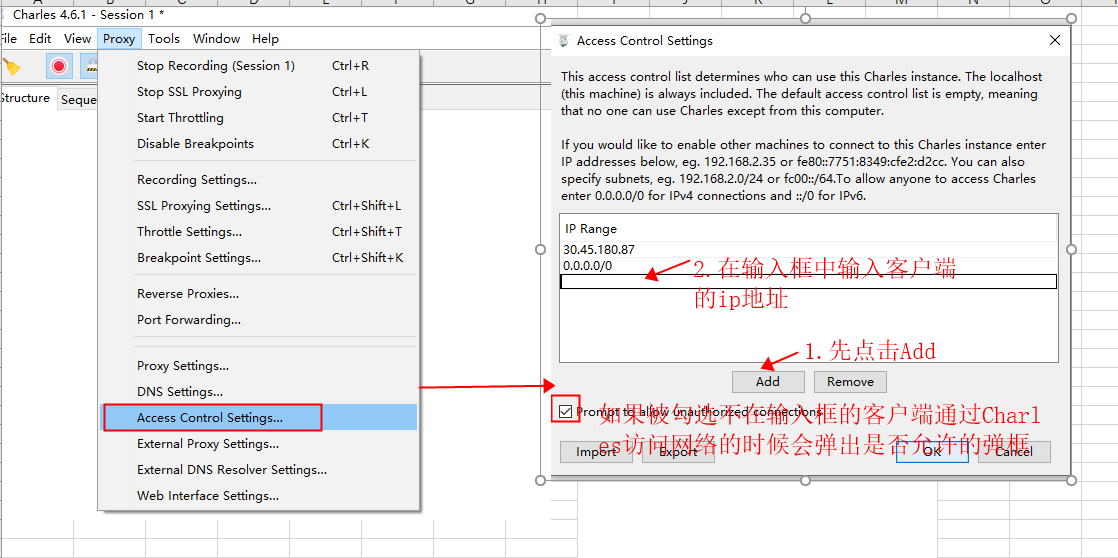This screenshot has height=558, width=1118.
Task: Click the Remove button
Action: (x=850, y=381)
